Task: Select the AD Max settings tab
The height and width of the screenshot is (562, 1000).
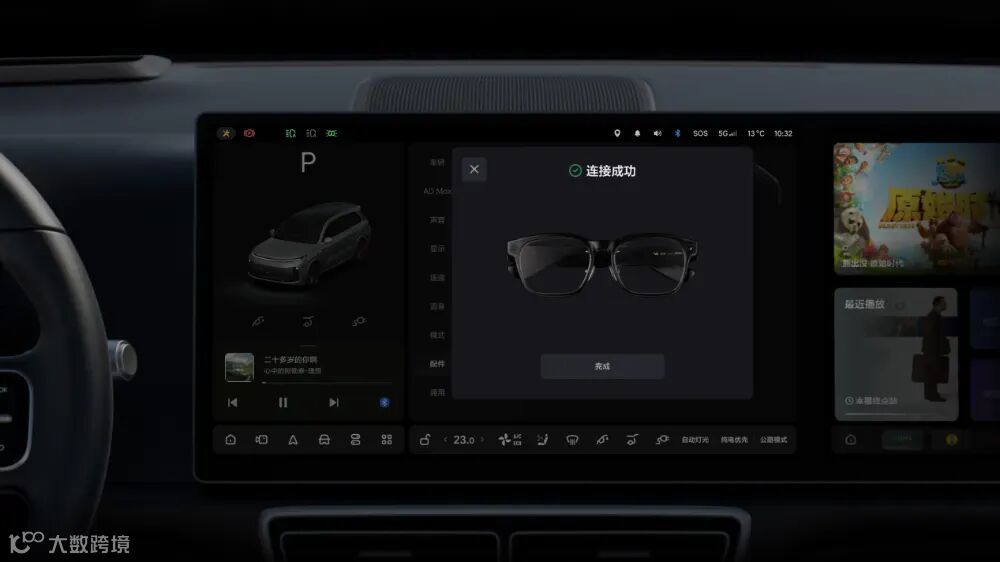Action: pos(438,191)
